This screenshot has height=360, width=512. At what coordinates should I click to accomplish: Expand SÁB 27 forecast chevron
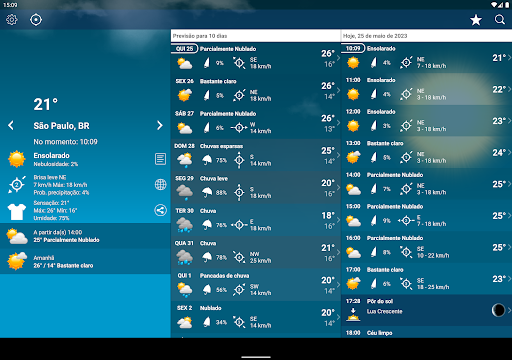[x=338, y=123]
